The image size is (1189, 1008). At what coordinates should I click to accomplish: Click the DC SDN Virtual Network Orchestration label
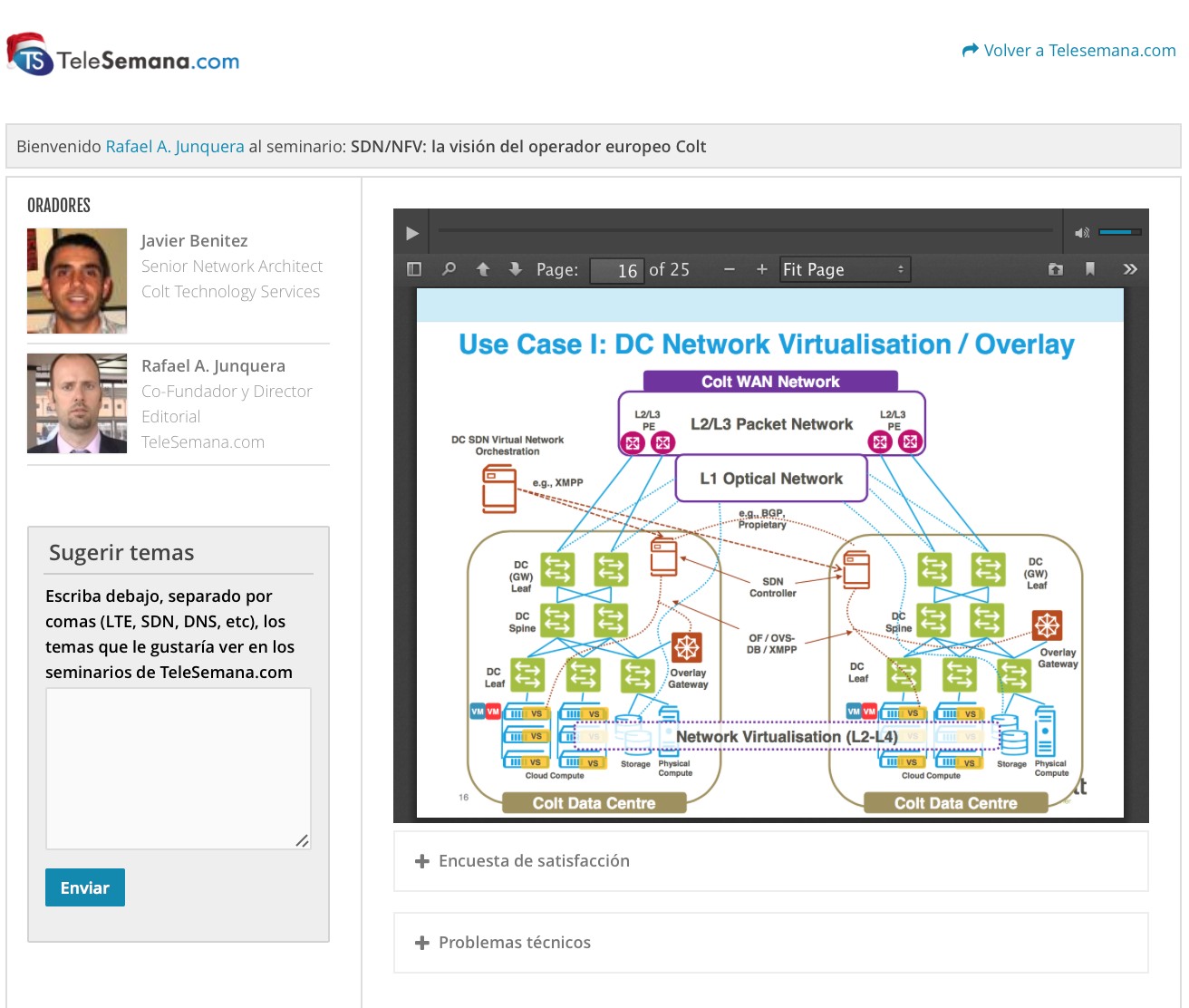pos(507,445)
